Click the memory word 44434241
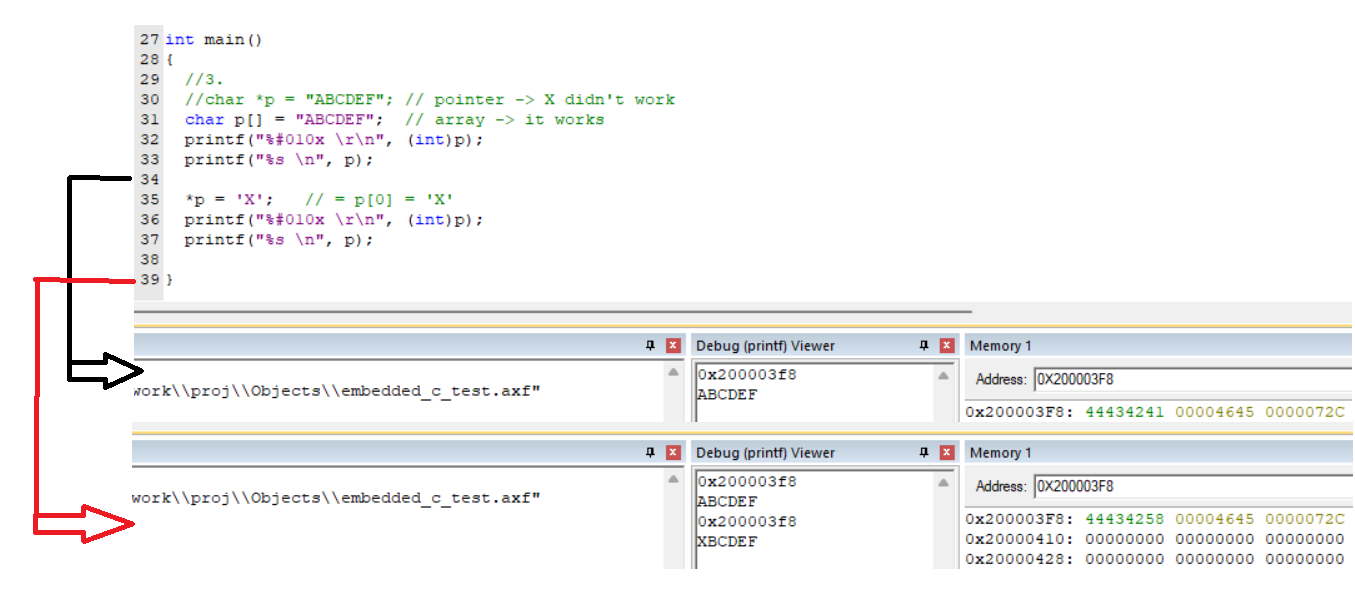The height and width of the screenshot is (599, 1355). 1125,412
